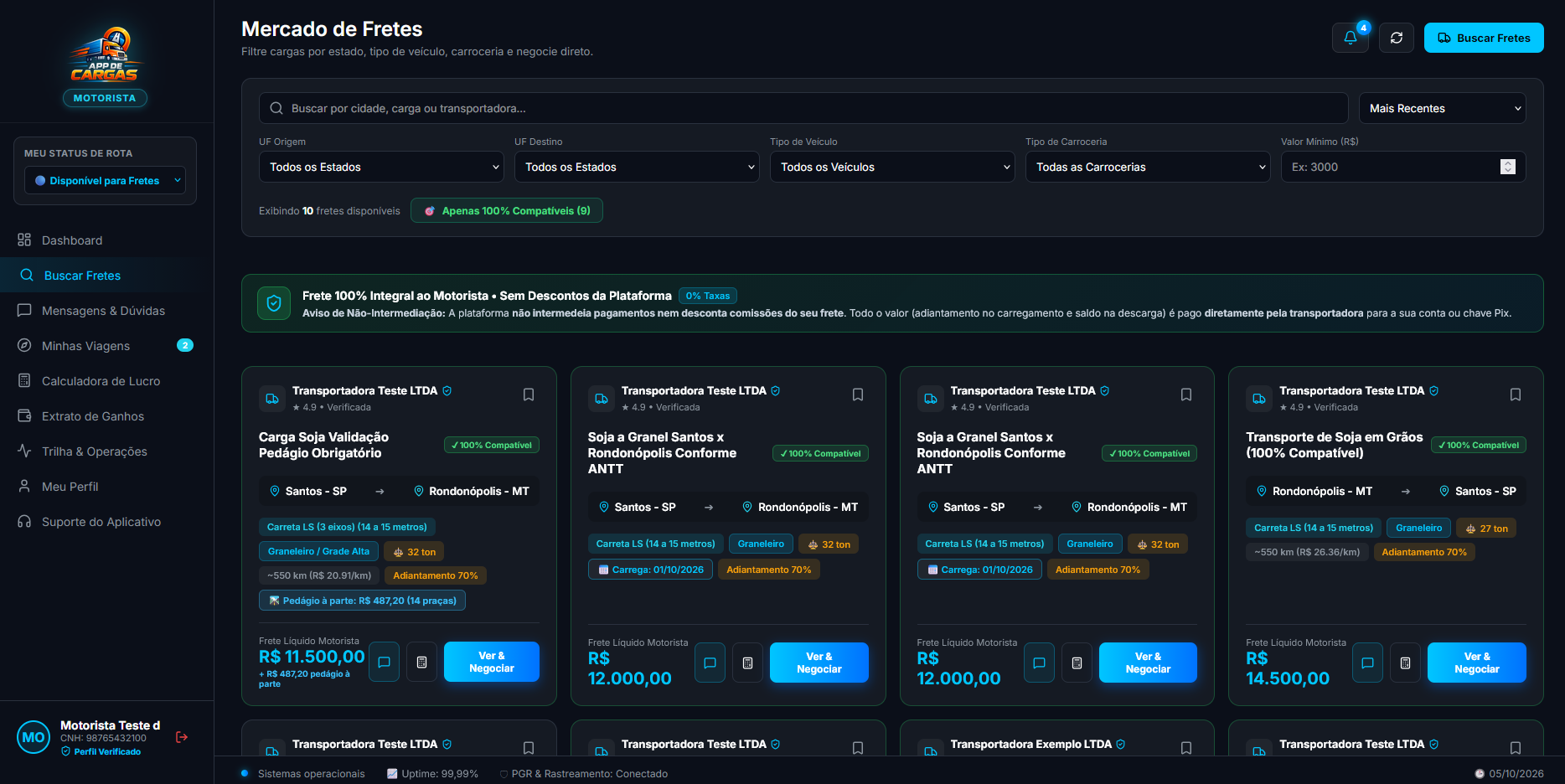Open calculator icon on the R$ 14.500,00 freight
Image resolution: width=1565 pixels, height=784 pixels.
[x=1406, y=663]
